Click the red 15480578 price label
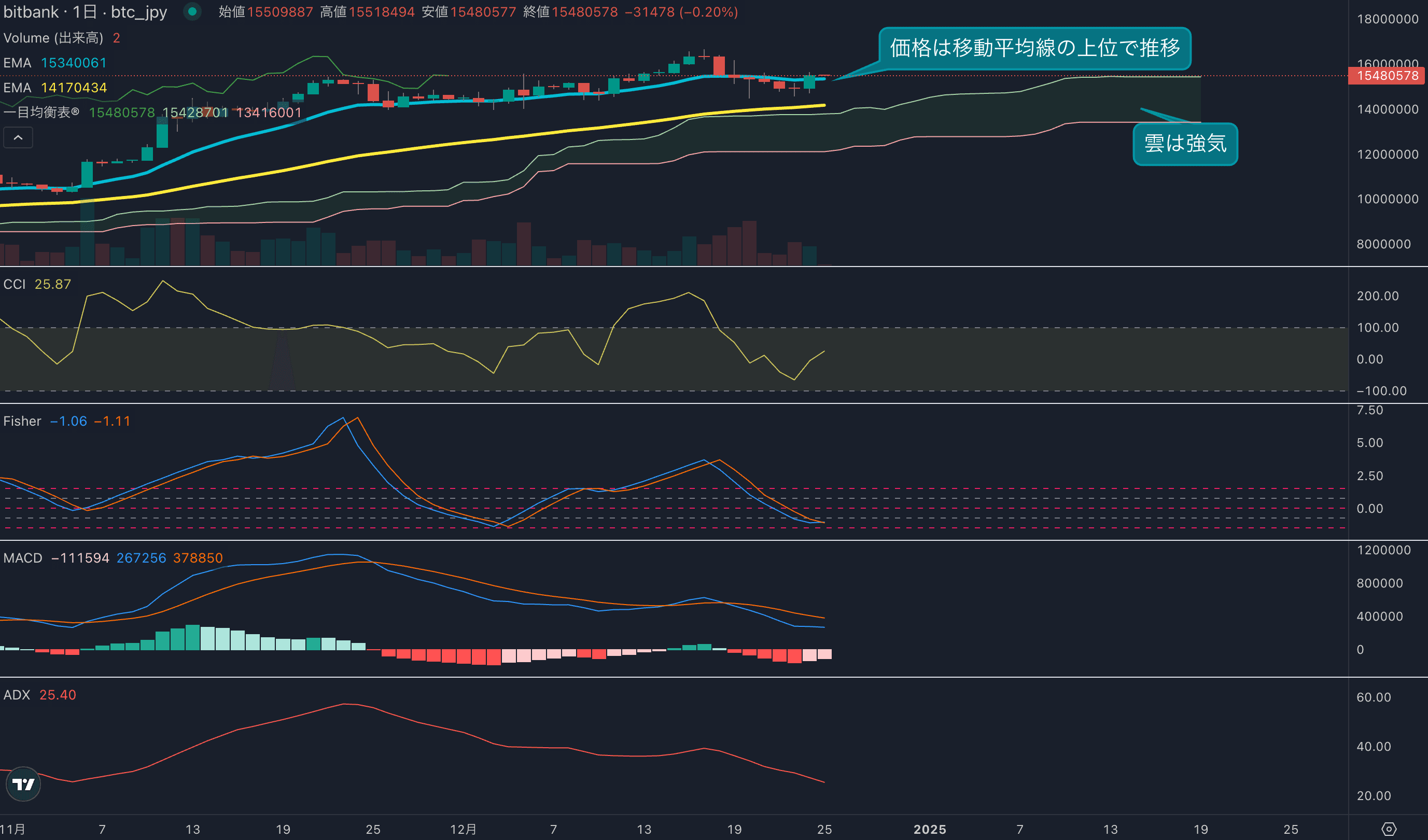The width and height of the screenshot is (1428, 840). 1387,76
